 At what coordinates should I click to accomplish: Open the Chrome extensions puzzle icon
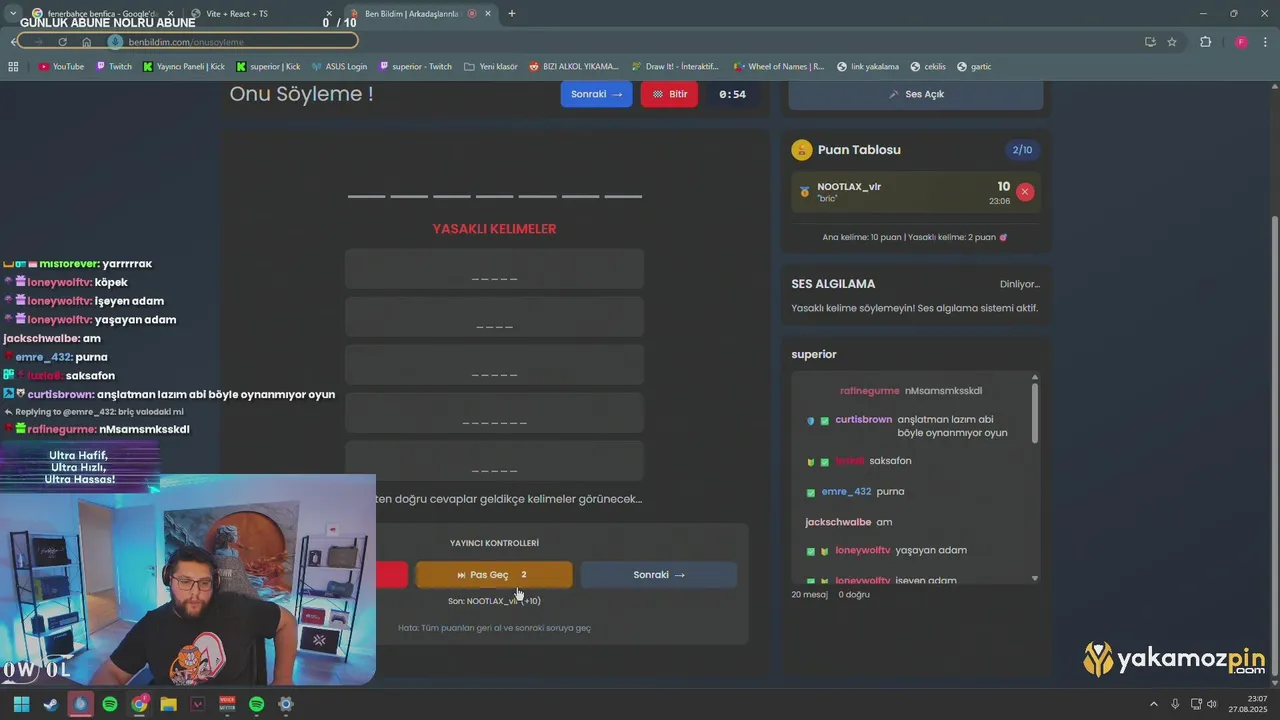(1205, 42)
